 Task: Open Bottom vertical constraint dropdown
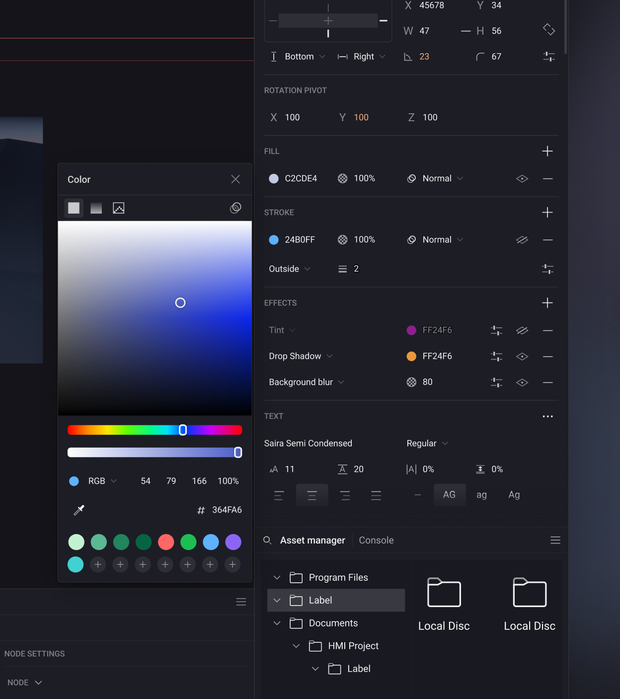pos(304,57)
